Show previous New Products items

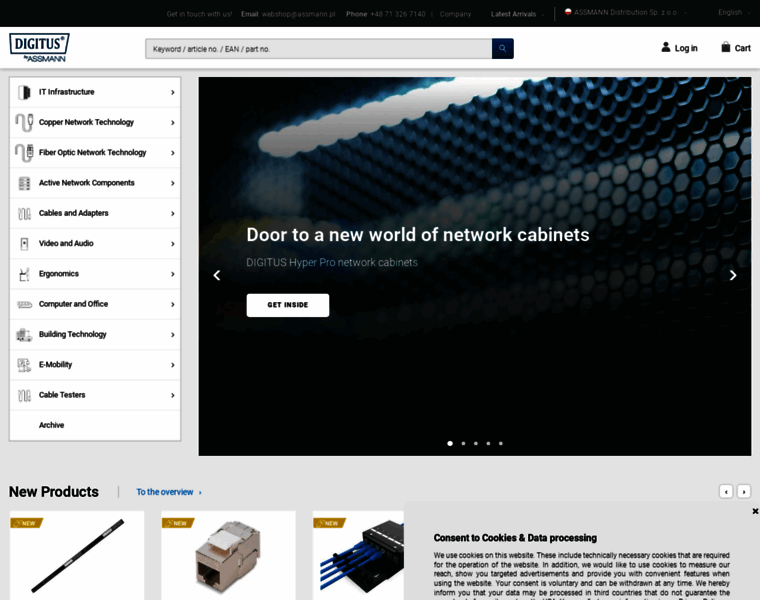tap(726, 491)
